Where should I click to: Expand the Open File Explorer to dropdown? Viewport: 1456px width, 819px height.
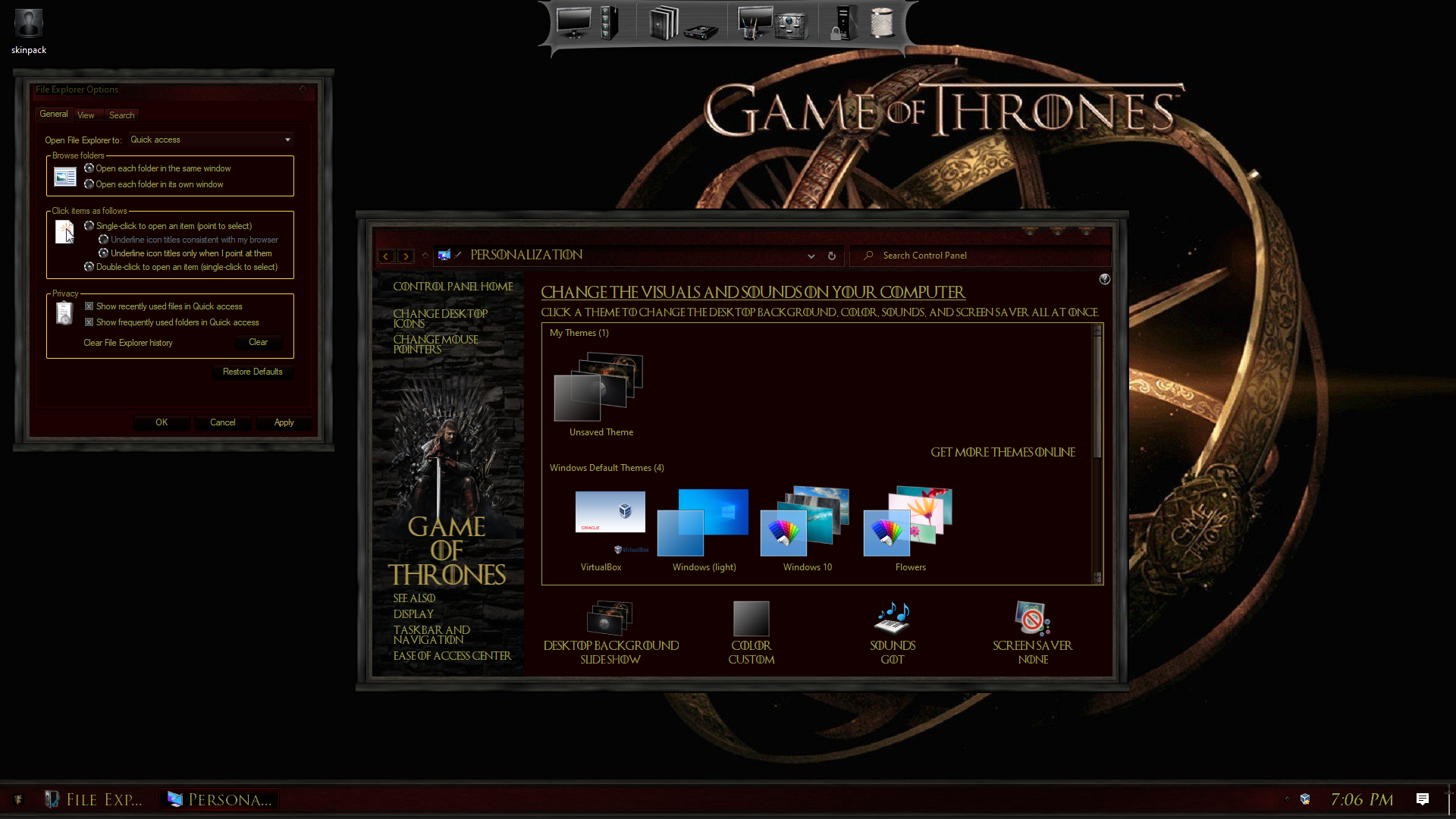[287, 140]
